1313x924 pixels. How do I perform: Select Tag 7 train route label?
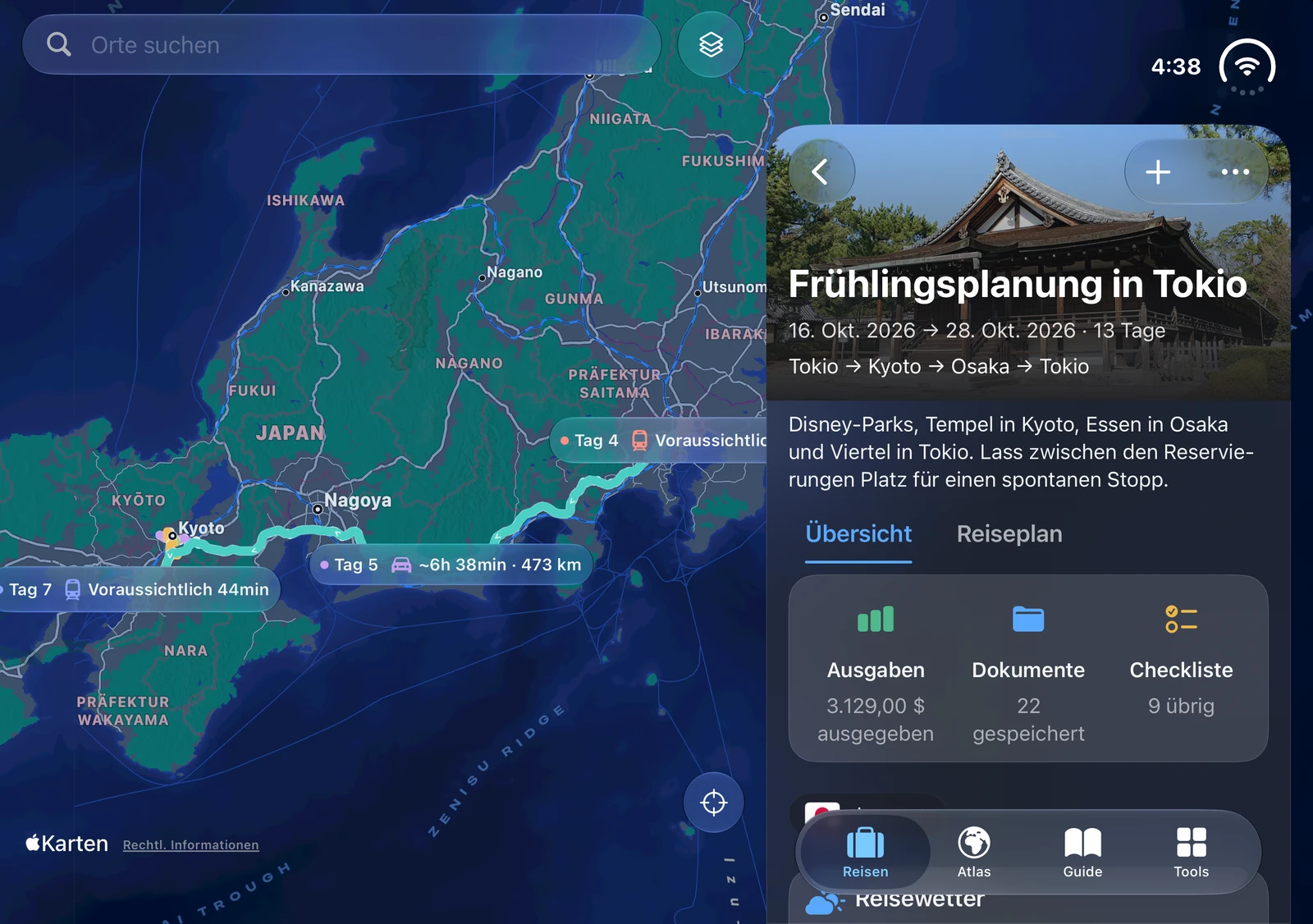pyautogui.click(x=136, y=589)
